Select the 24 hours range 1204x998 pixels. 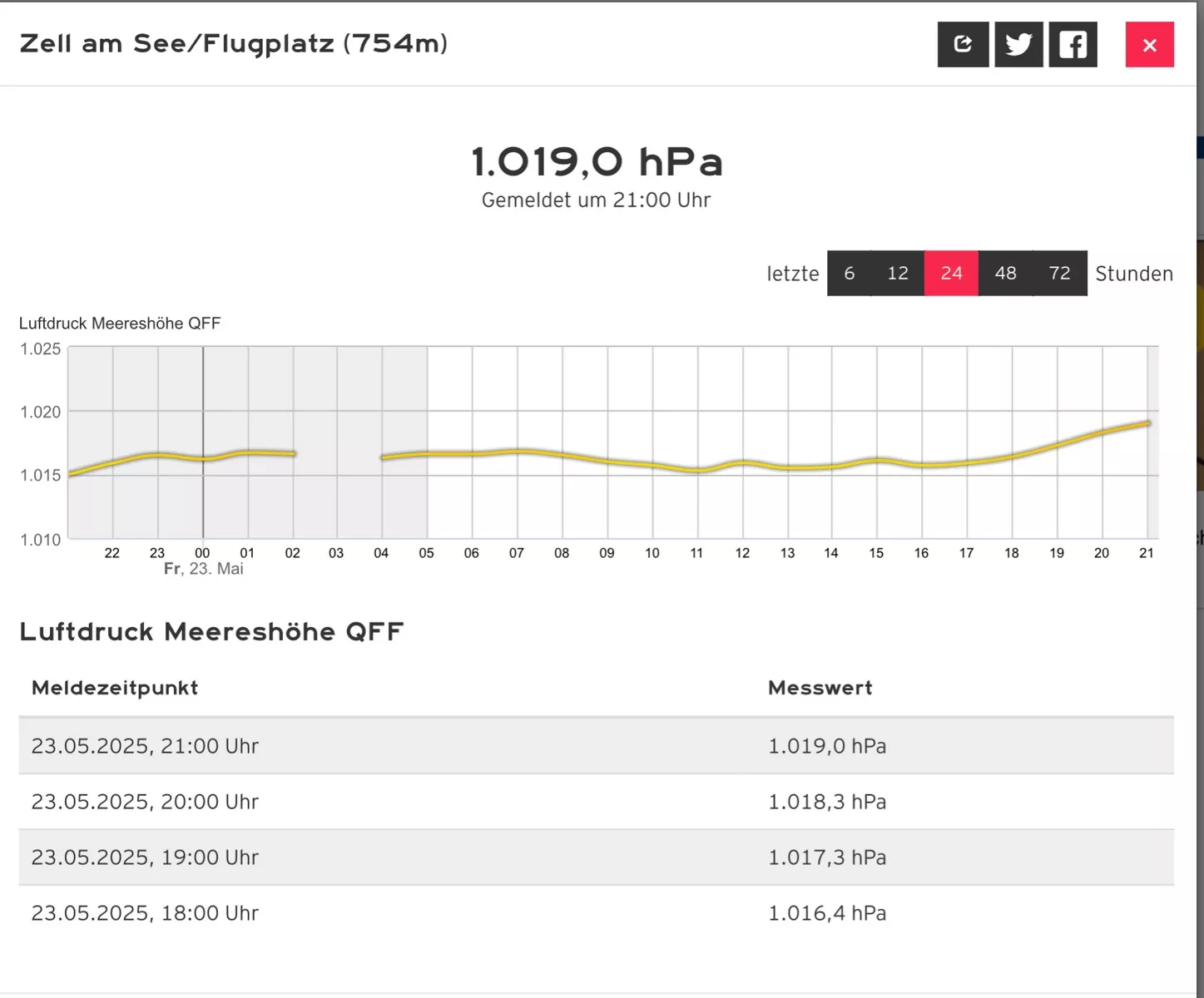click(x=951, y=273)
